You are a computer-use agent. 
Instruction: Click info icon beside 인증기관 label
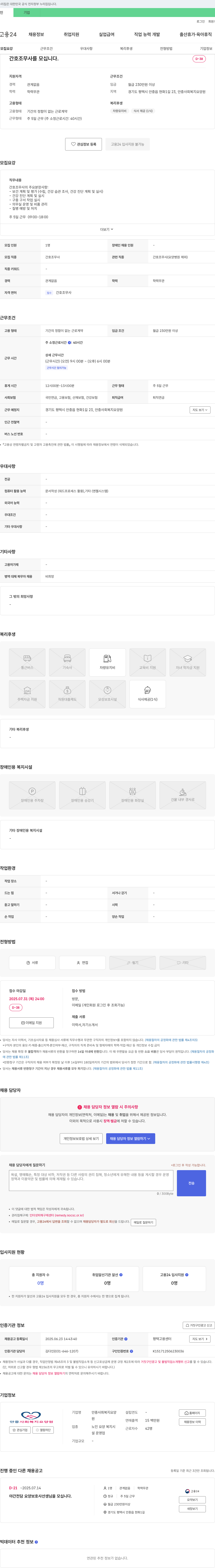coord(126,1339)
